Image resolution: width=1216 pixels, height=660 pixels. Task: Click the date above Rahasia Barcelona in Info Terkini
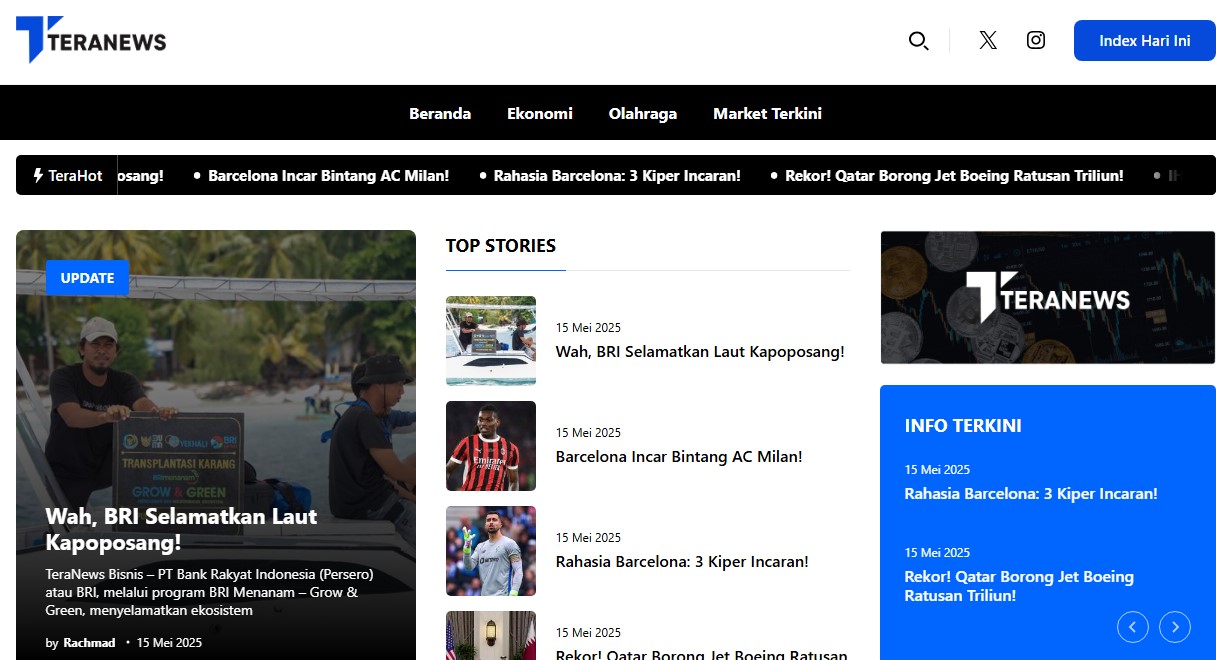937,470
